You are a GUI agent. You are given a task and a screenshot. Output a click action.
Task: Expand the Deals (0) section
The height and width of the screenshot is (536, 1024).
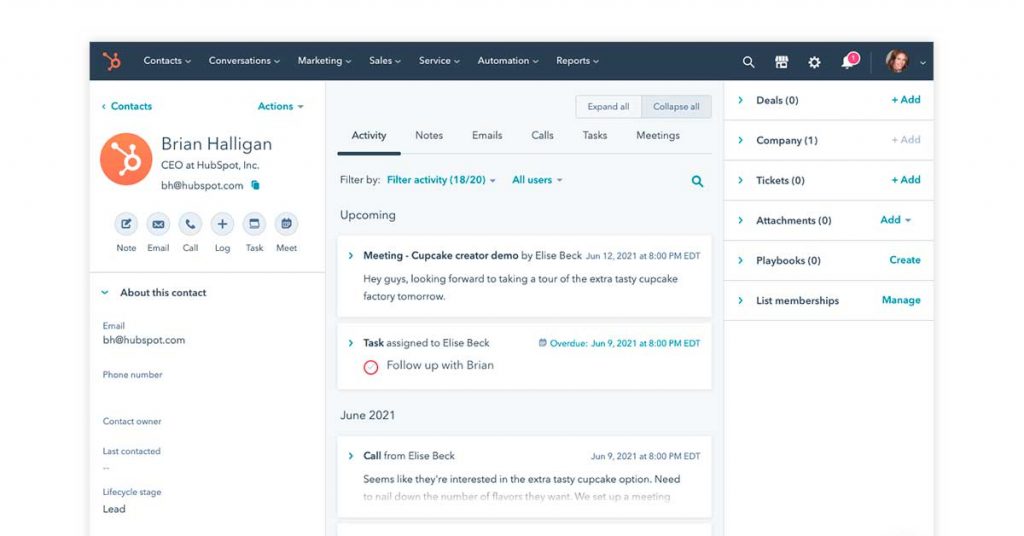click(x=741, y=101)
